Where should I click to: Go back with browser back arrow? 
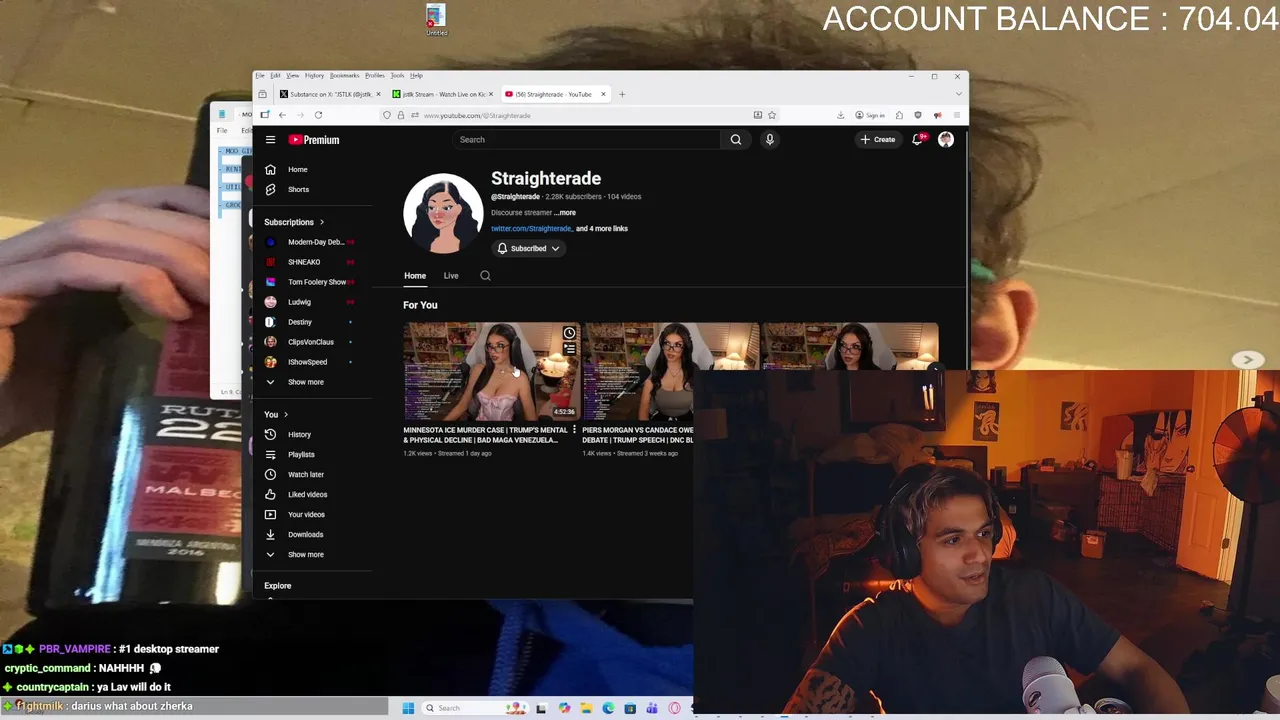(282, 115)
